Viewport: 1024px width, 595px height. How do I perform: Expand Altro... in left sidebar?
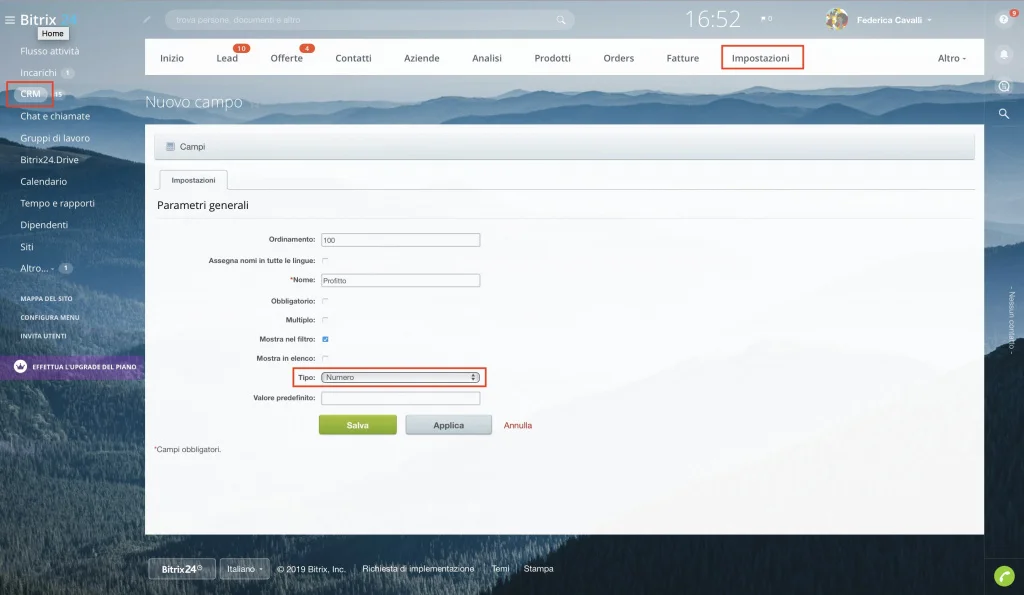click(x=37, y=268)
